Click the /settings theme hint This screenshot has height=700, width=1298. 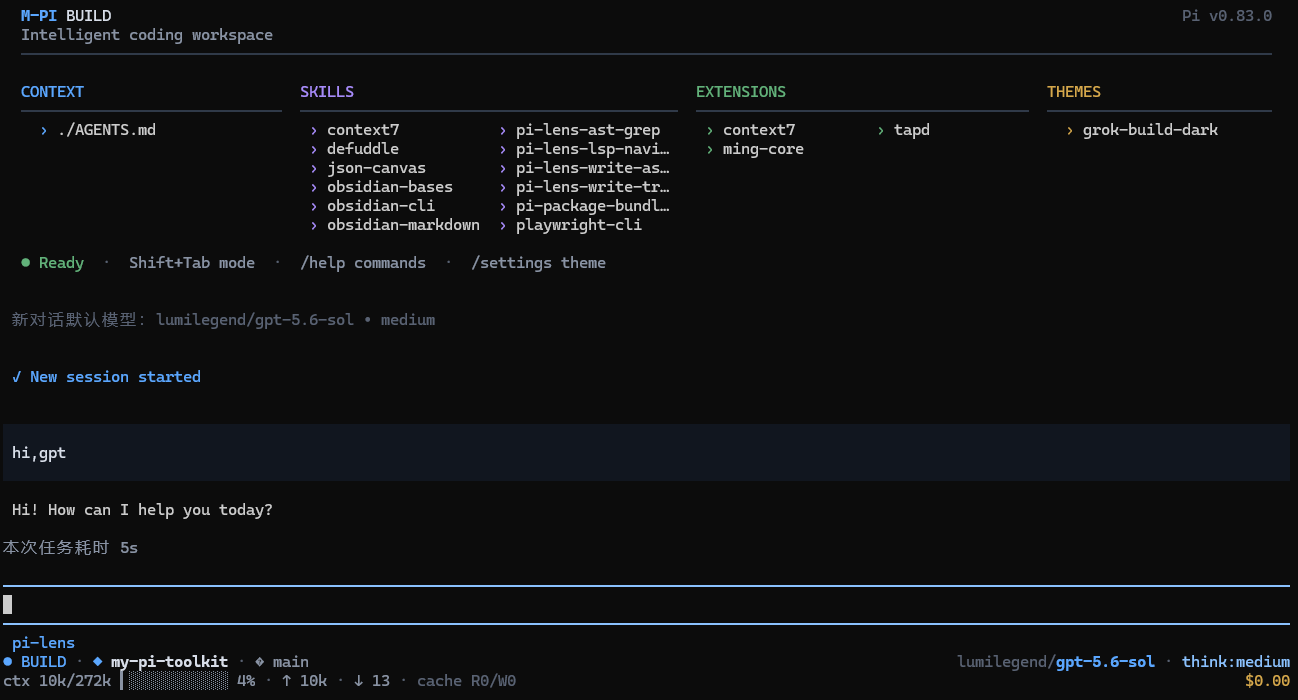point(538,263)
